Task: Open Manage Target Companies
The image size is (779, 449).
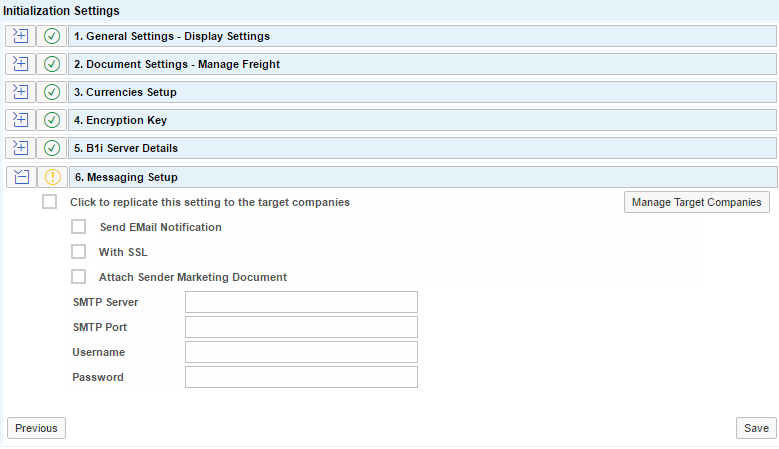Action: click(x=697, y=203)
